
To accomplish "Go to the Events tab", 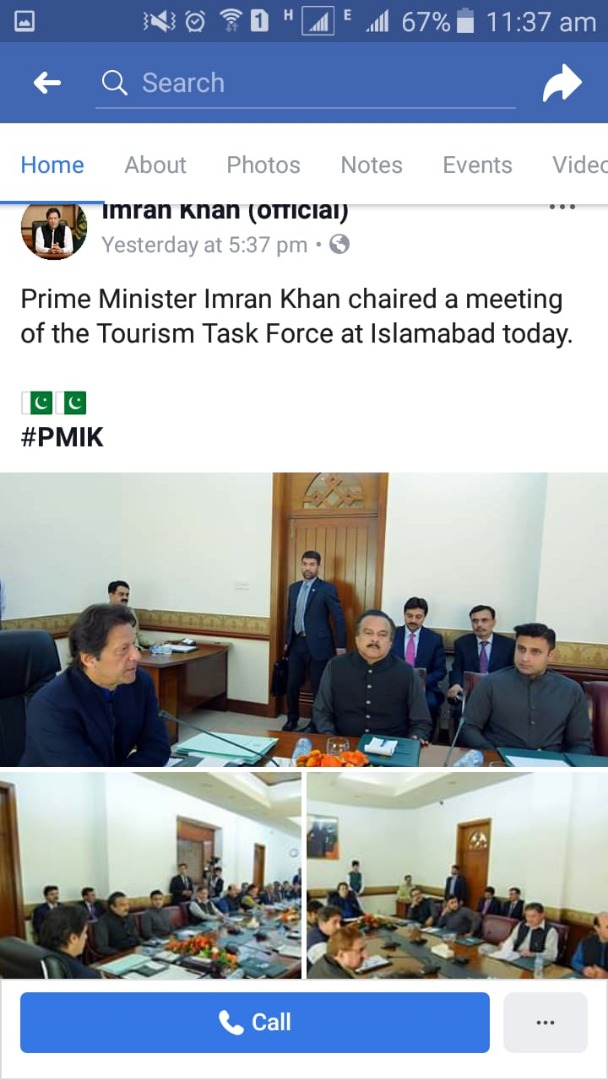I will [477, 165].
